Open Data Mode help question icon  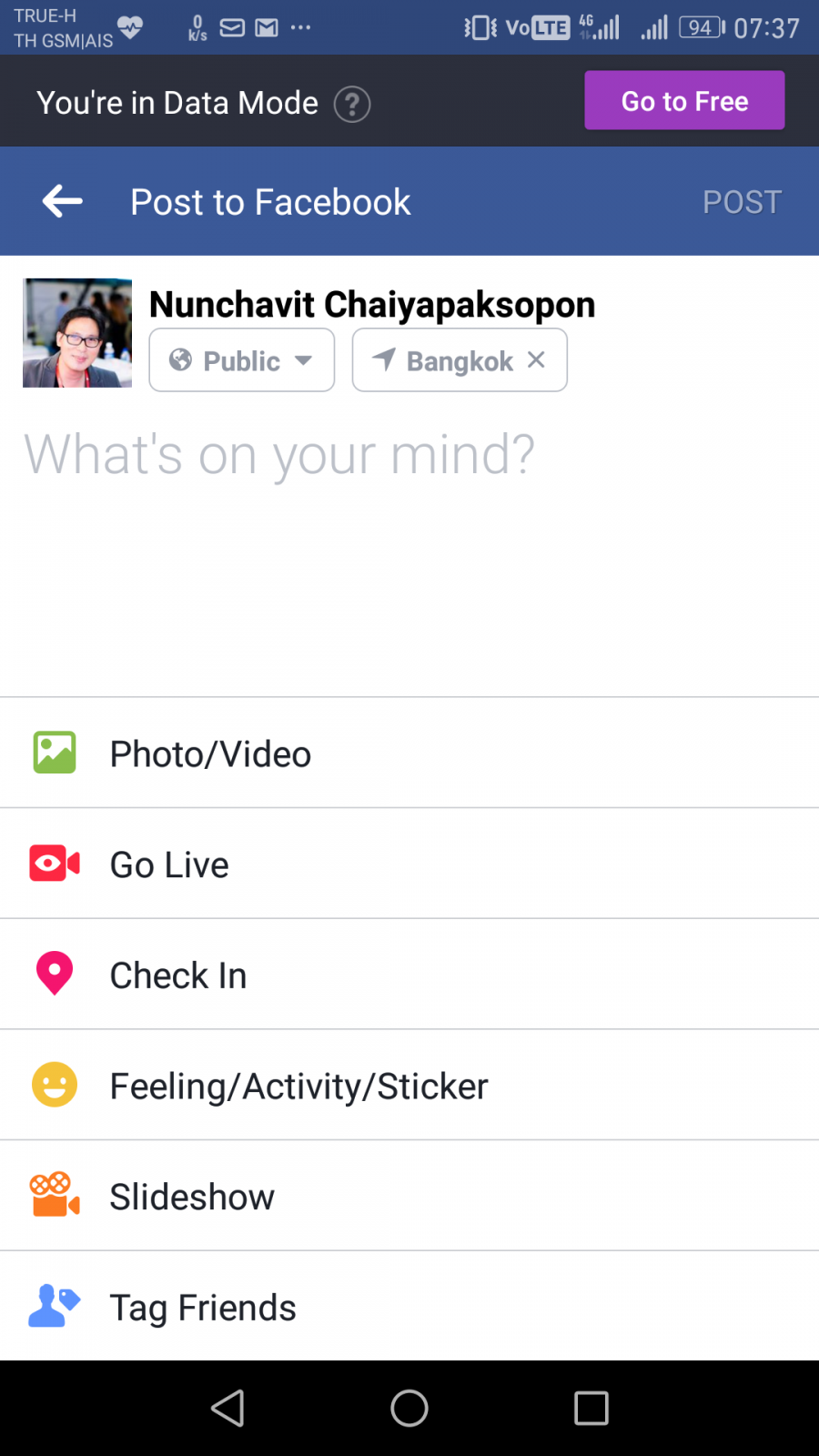[352, 104]
